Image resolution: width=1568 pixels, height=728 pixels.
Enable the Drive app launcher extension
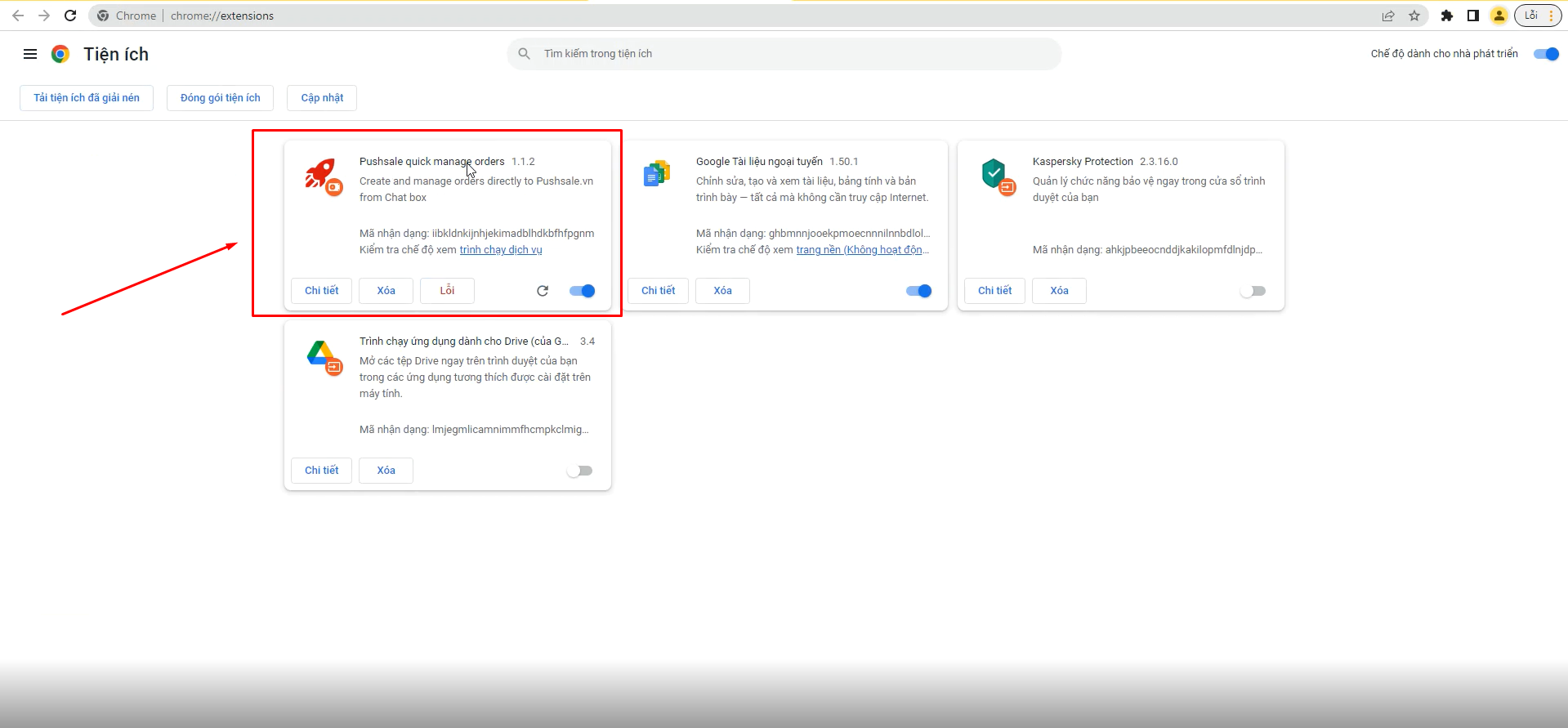tap(580, 471)
